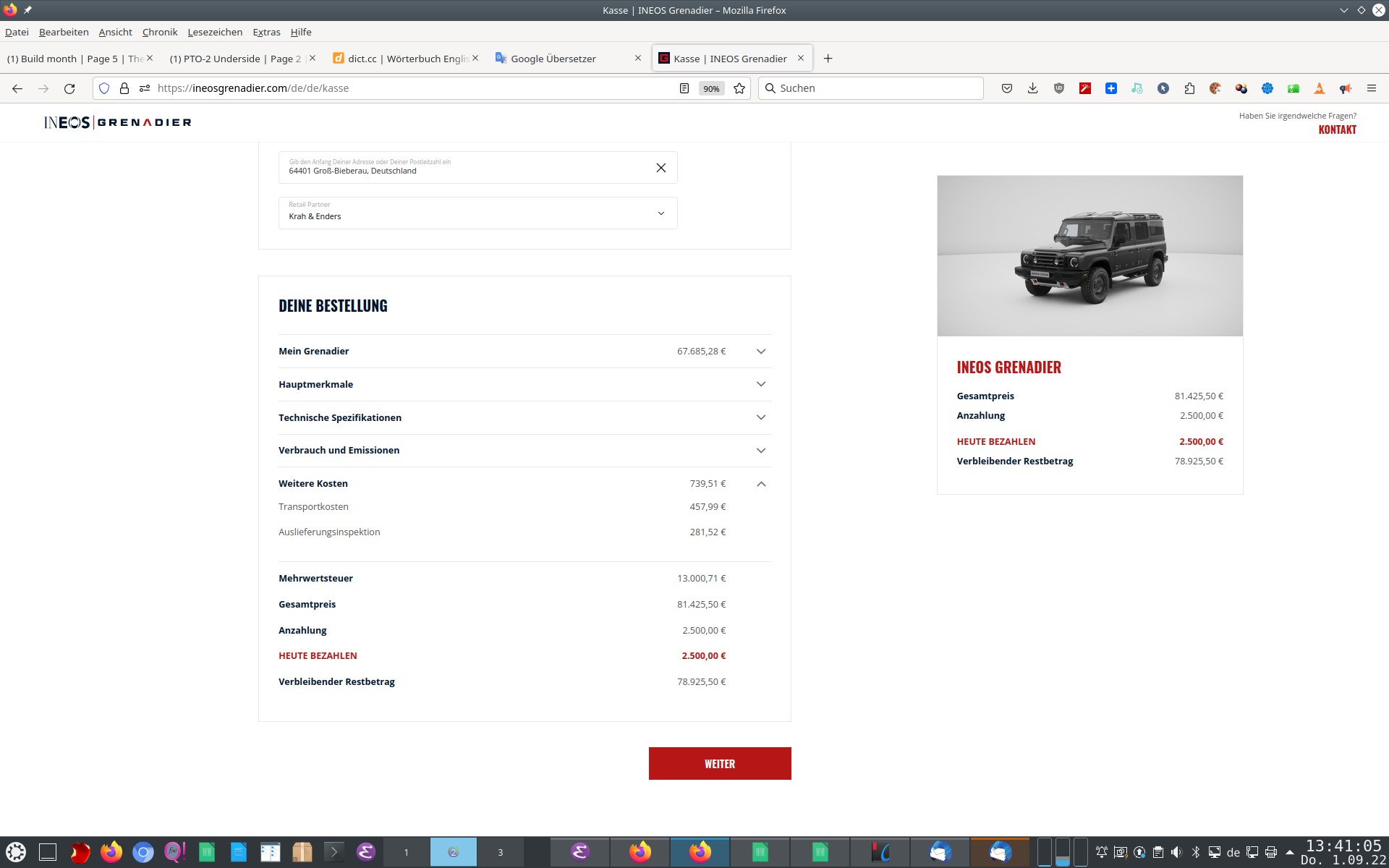
Task: Clear the address field with the X icon
Action: (x=661, y=168)
